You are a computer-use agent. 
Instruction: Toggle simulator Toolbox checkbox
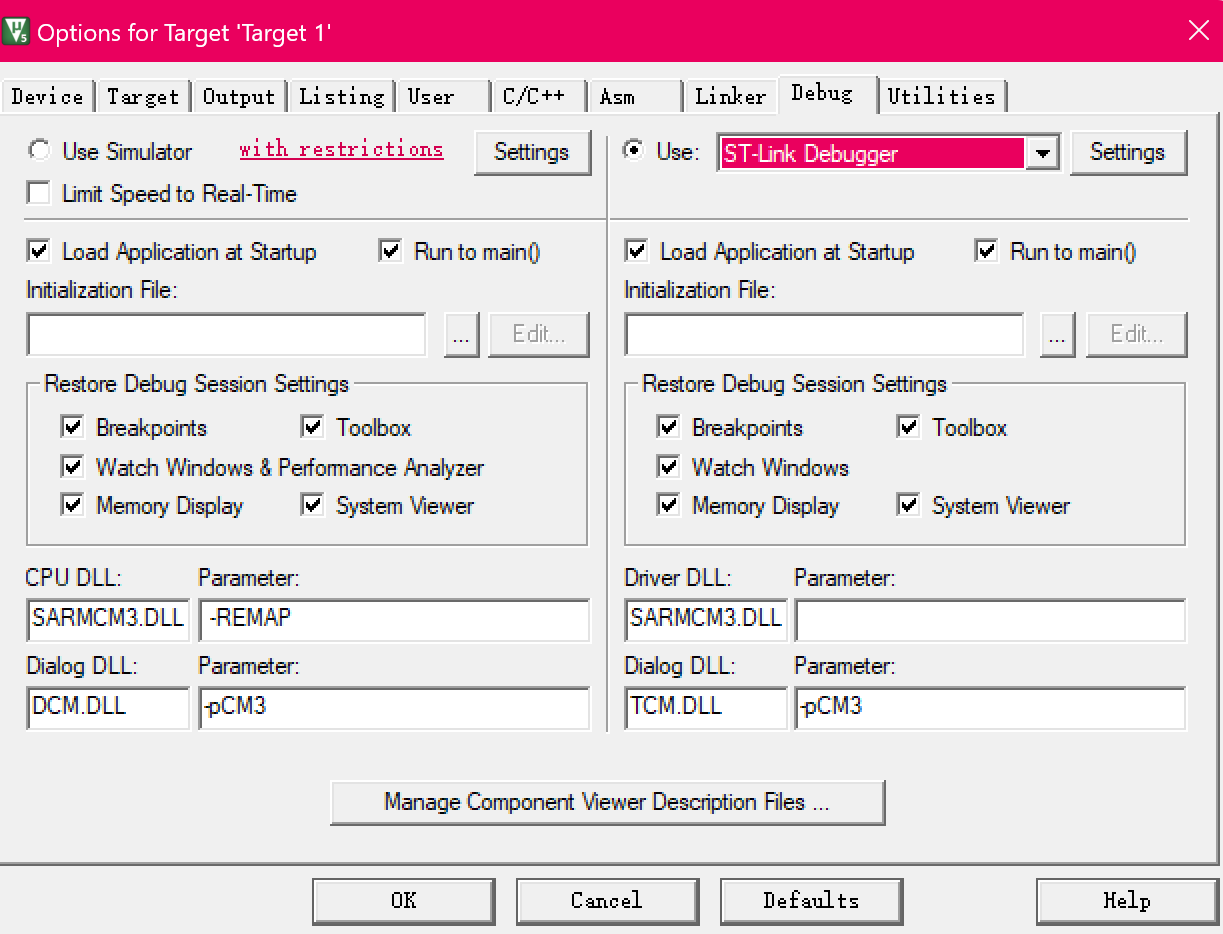click(x=313, y=427)
